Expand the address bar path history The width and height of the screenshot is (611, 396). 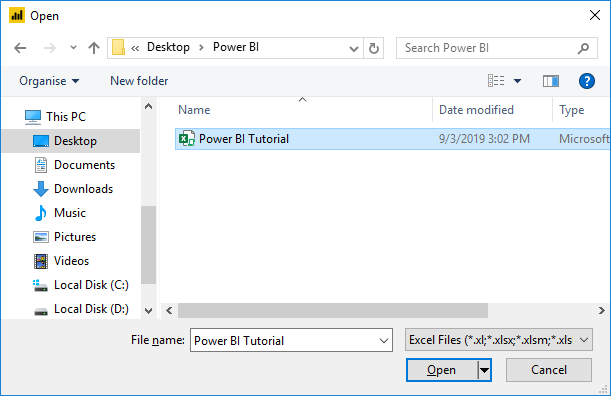(x=353, y=49)
